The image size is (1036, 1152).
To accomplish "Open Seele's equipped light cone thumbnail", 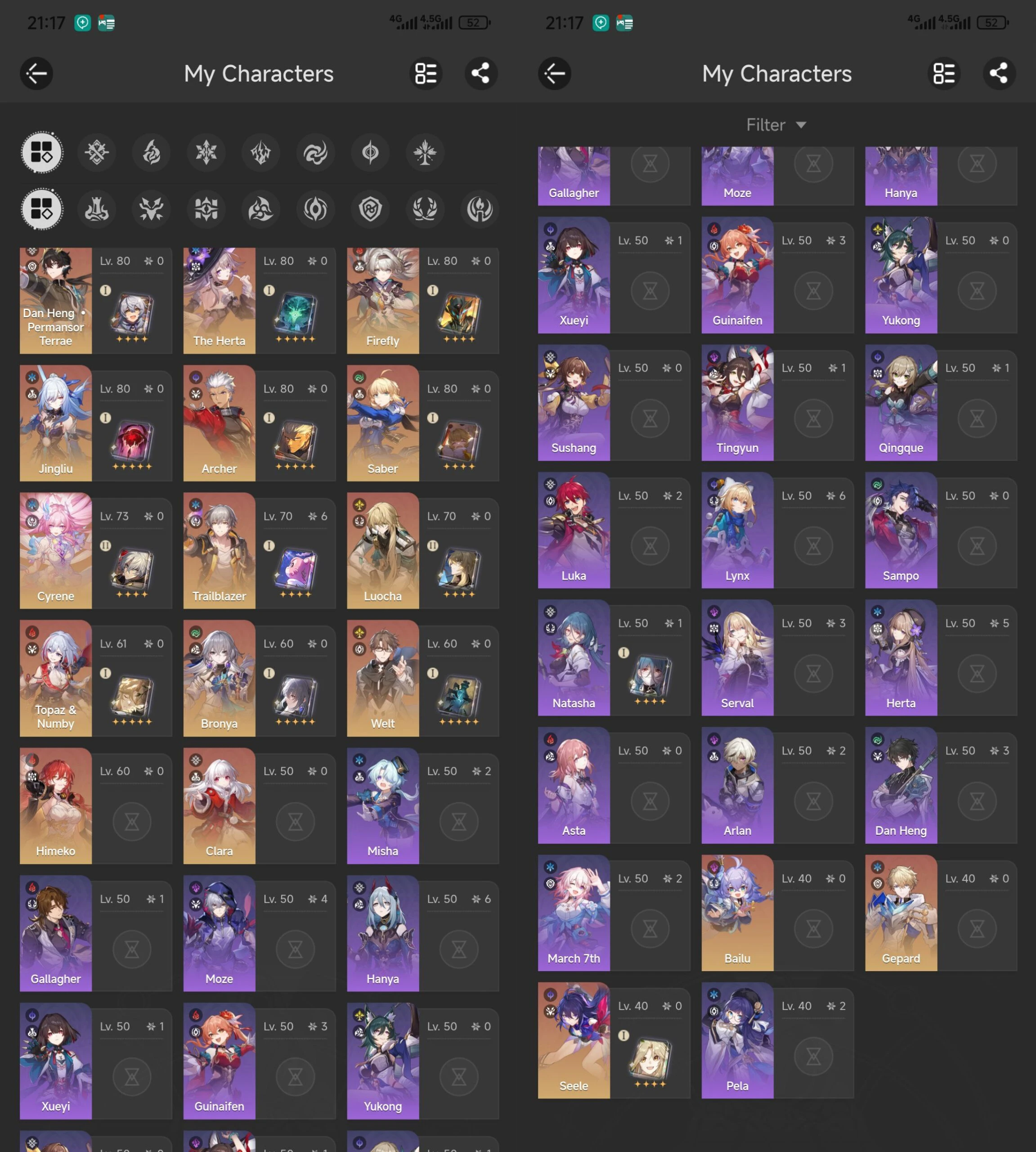I will coord(650,1057).
